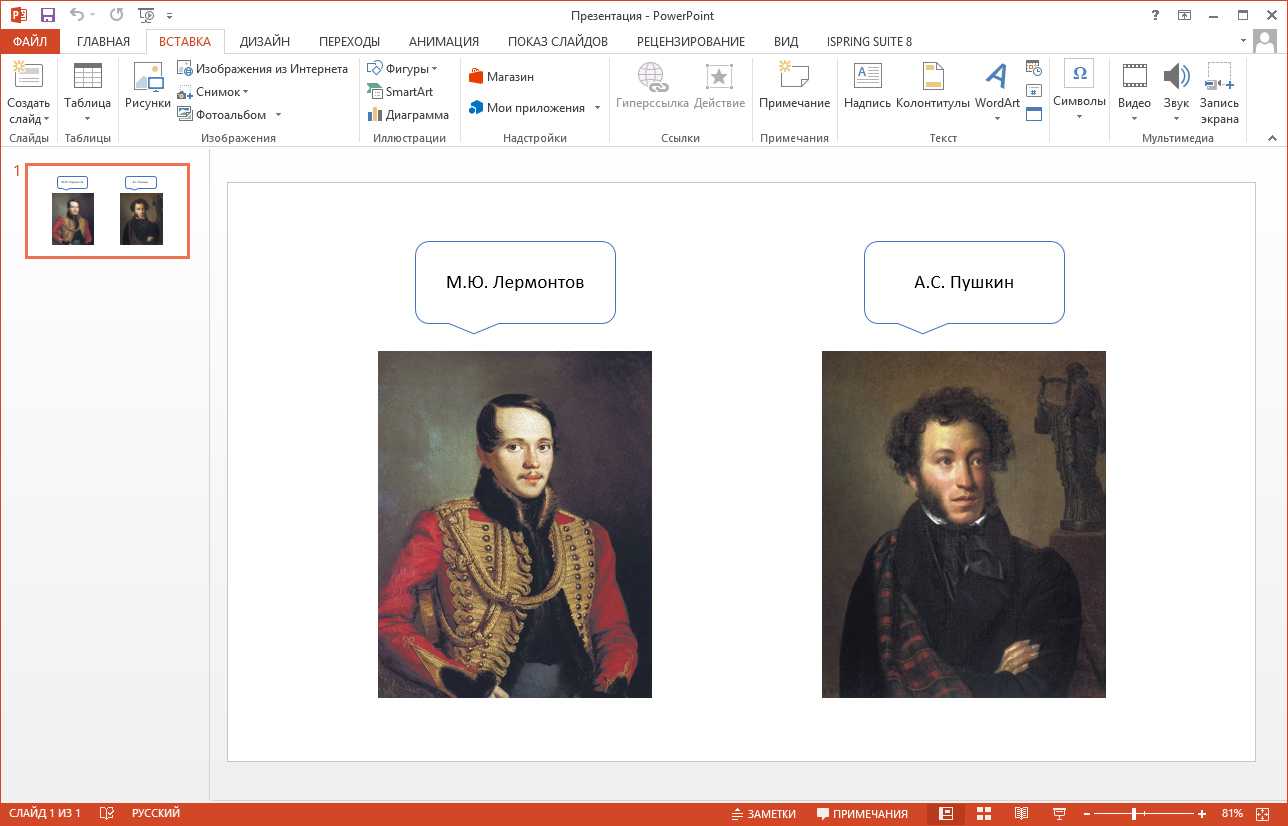Save the presentation with the floppy icon

pos(47,15)
